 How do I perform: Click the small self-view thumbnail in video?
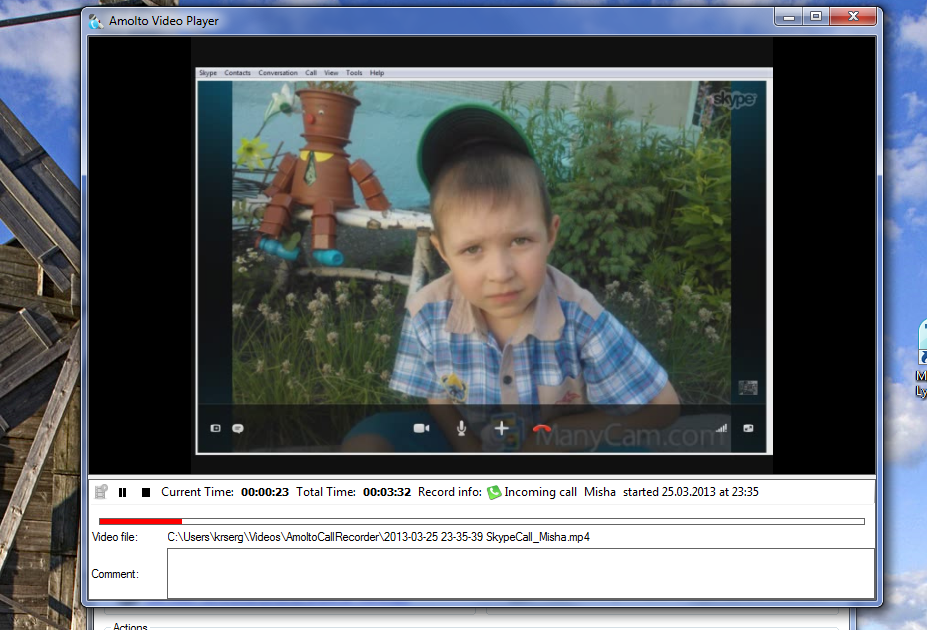pyautogui.click(x=747, y=388)
